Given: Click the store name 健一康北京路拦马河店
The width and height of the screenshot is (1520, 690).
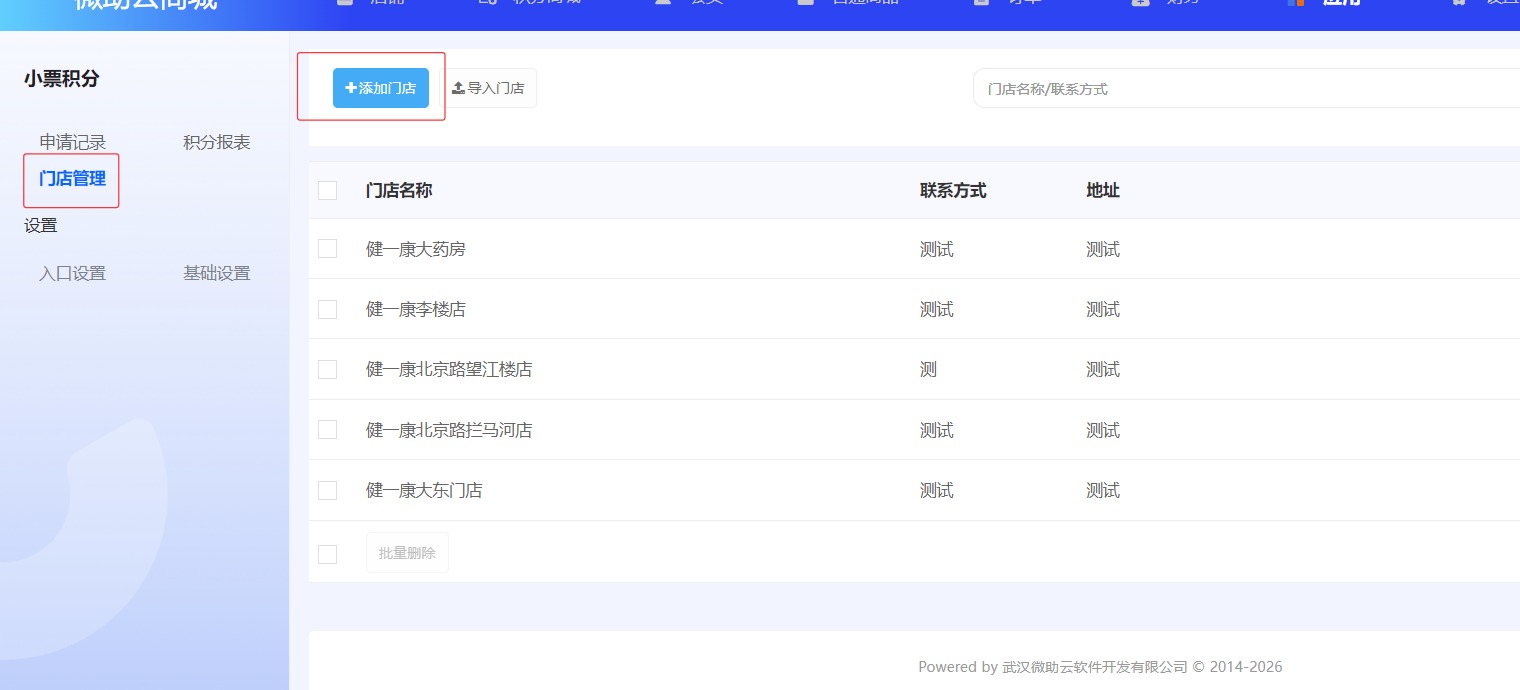Looking at the screenshot, I should pyautogui.click(x=449, y=430).
